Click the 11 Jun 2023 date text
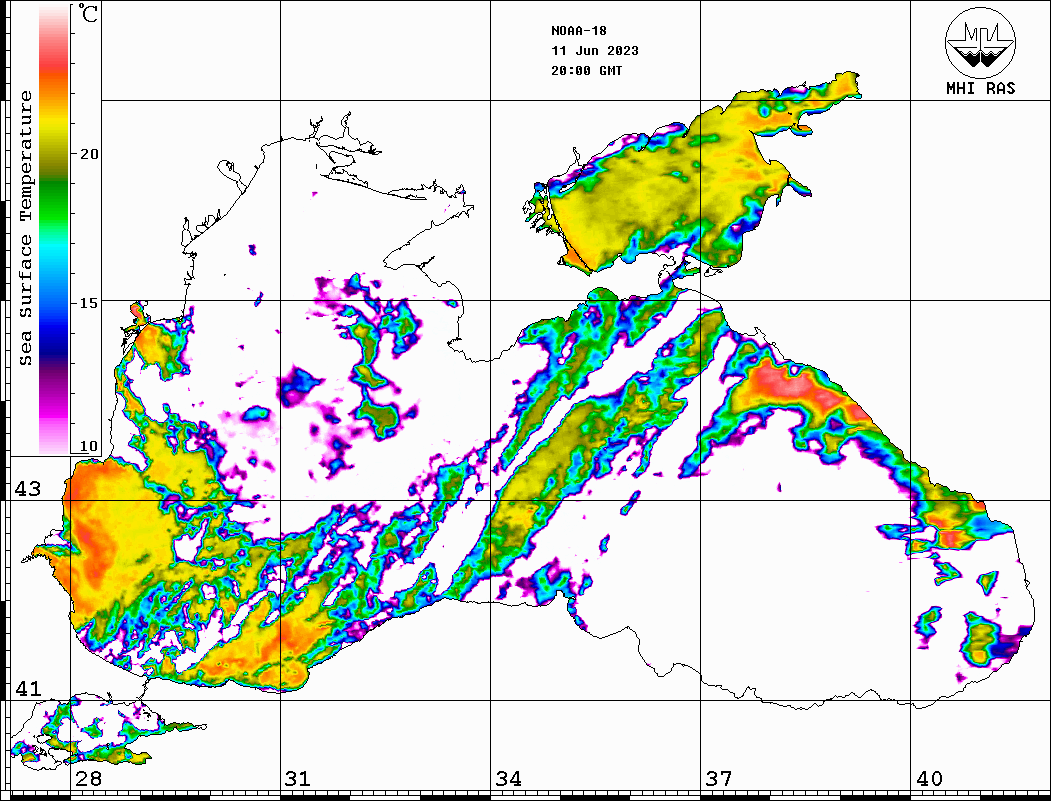 pyautogui.click(x=594, y=51)
